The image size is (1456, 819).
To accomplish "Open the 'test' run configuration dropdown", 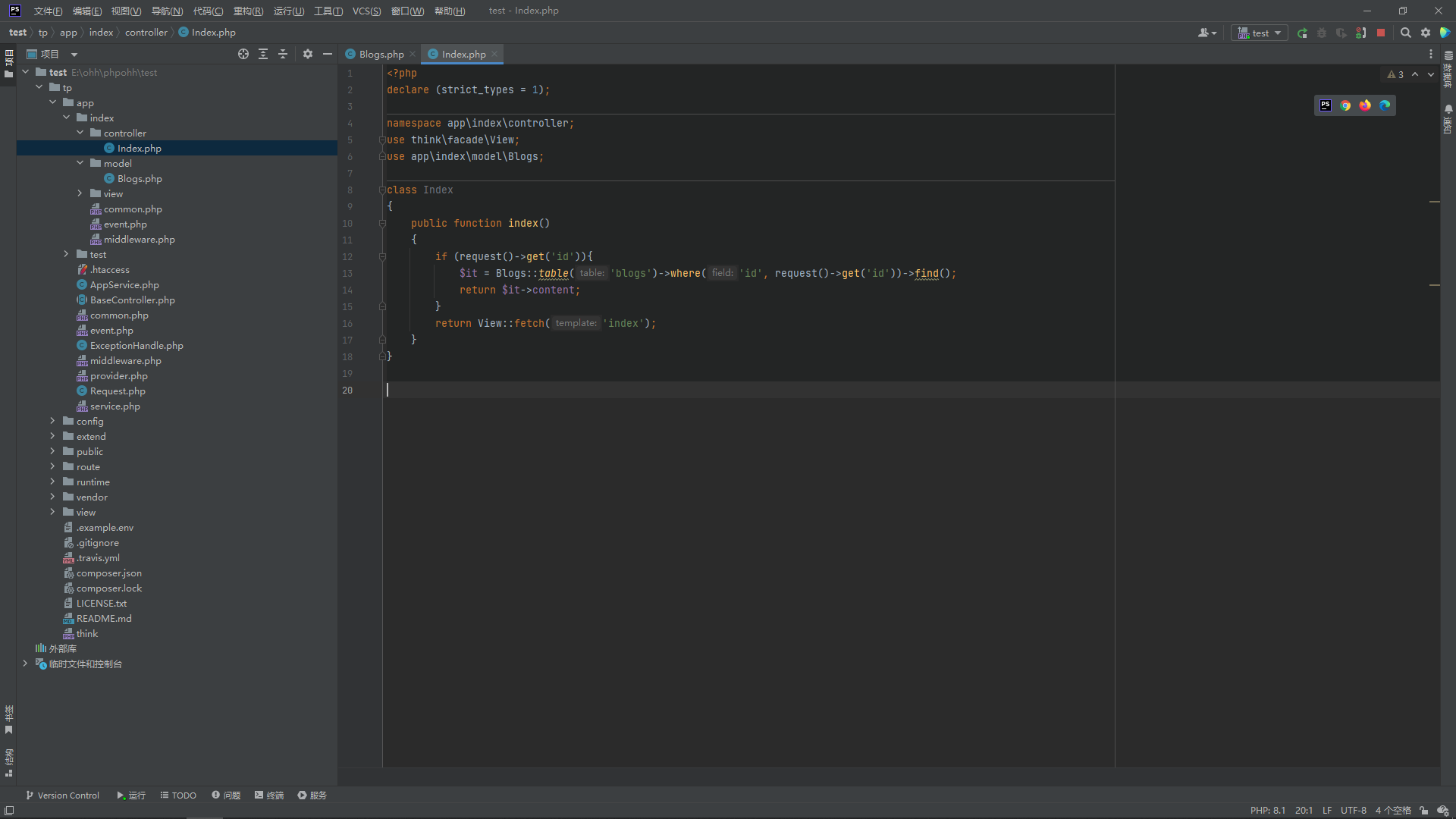I will click(1260, 33).
